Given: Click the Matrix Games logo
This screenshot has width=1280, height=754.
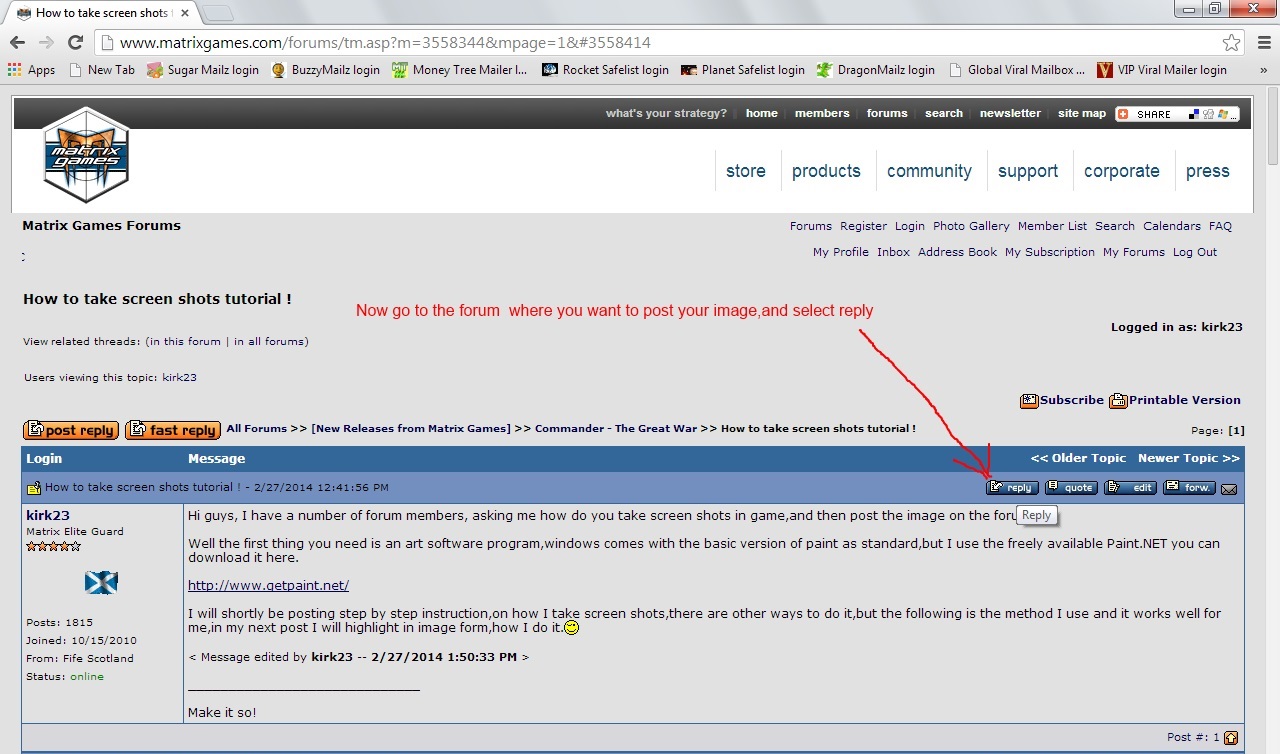Looking at the screenshot, I should (86, 155).
